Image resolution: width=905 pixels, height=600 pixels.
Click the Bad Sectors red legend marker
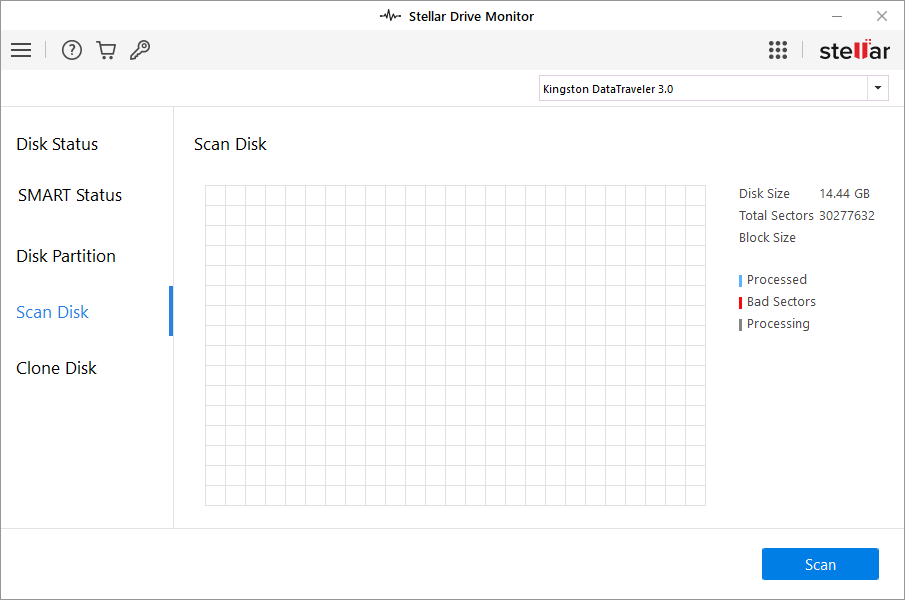[740, 302]
